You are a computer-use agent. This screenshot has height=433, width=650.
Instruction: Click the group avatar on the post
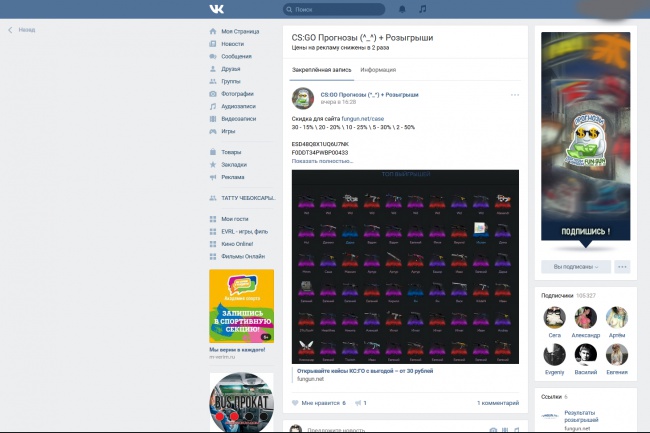(303, 98)
